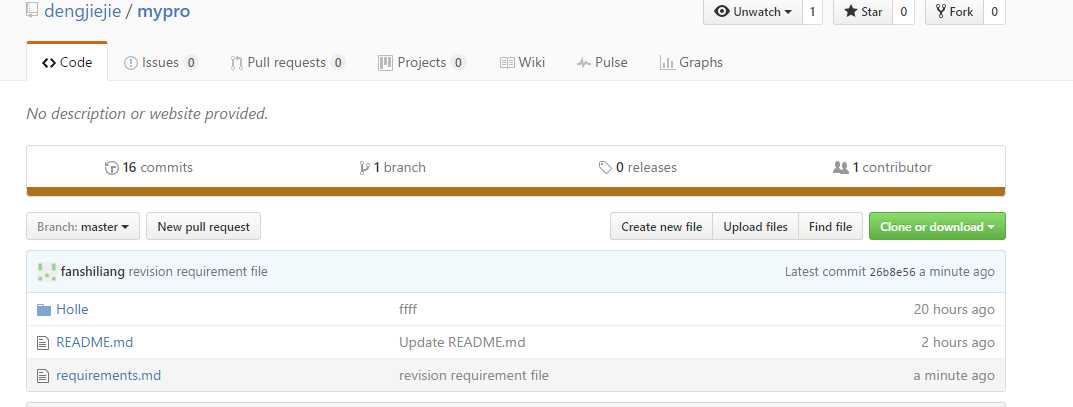Select the Code tab
Viewport: 1073px width, 407px height.
click(67, 62)
